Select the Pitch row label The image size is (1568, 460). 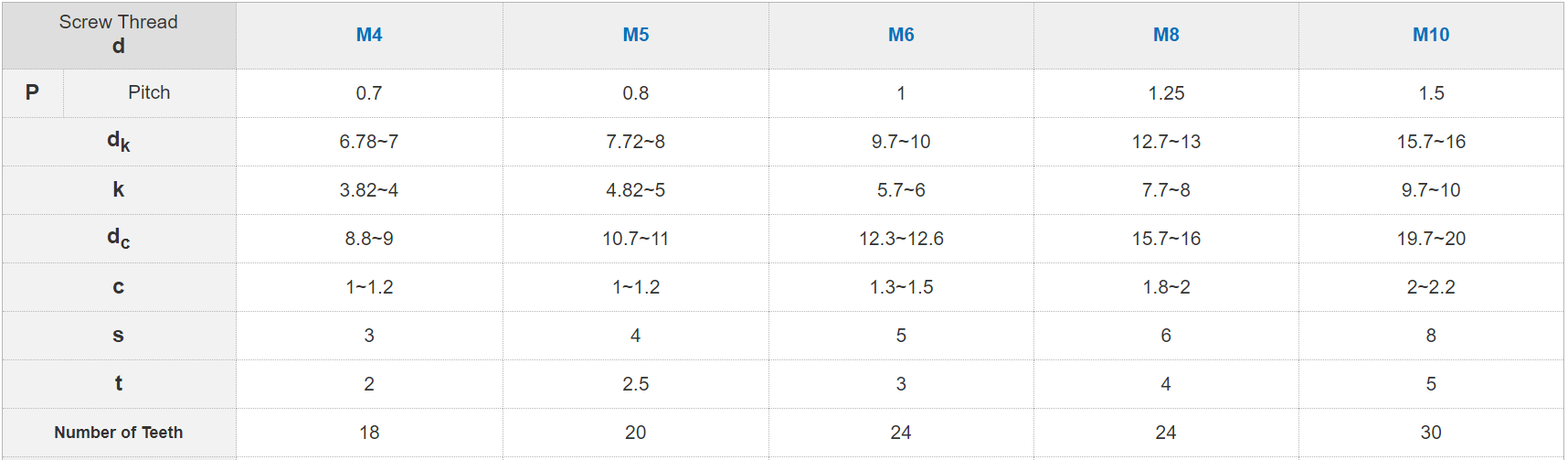tap(149, 92)
